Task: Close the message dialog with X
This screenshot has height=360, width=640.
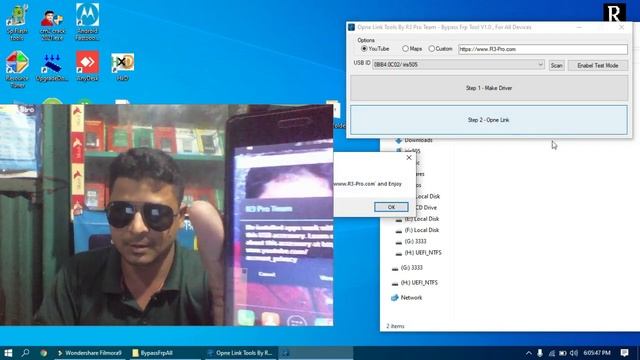Action: coord(409,158)
